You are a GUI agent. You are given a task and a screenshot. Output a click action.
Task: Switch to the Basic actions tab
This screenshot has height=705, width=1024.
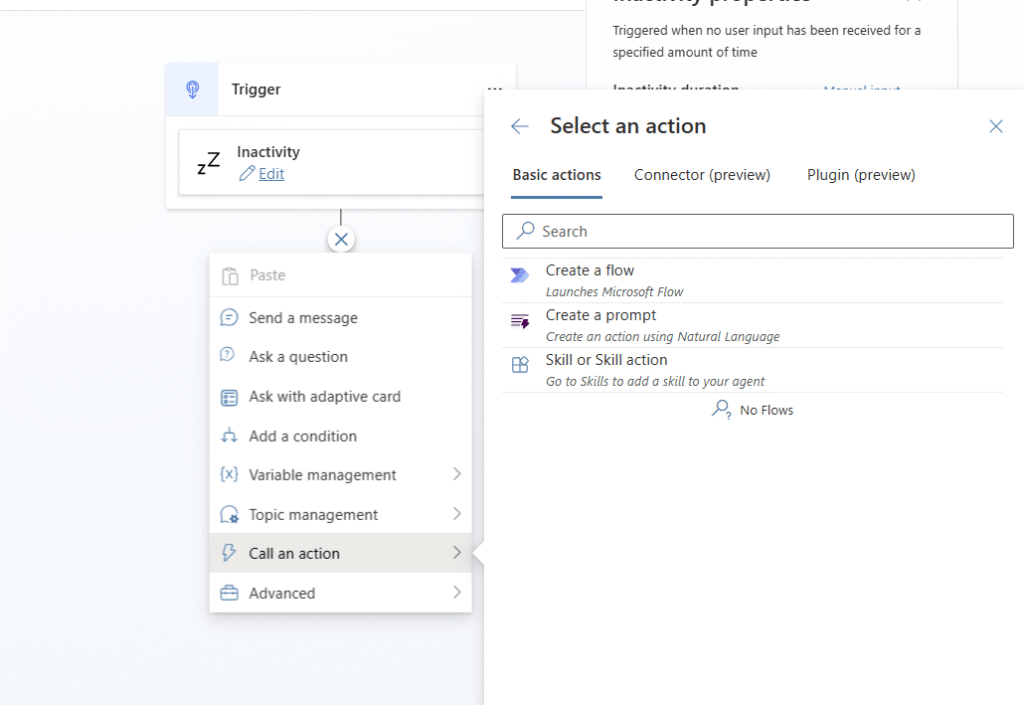(556, 175)
